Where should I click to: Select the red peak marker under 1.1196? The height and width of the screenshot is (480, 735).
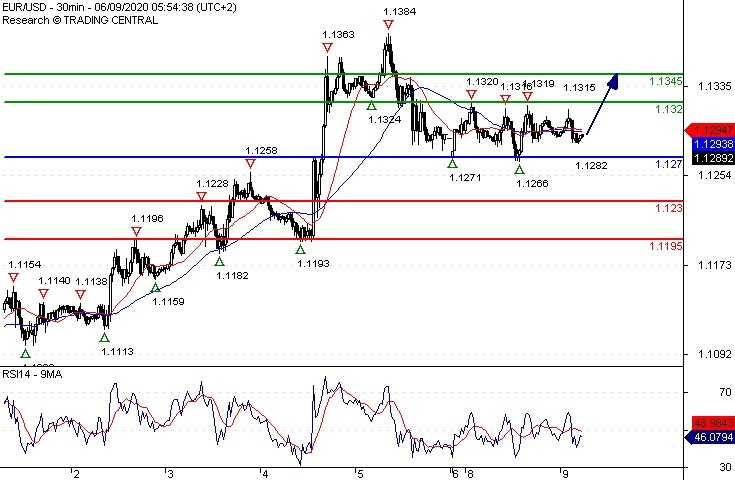136,232
